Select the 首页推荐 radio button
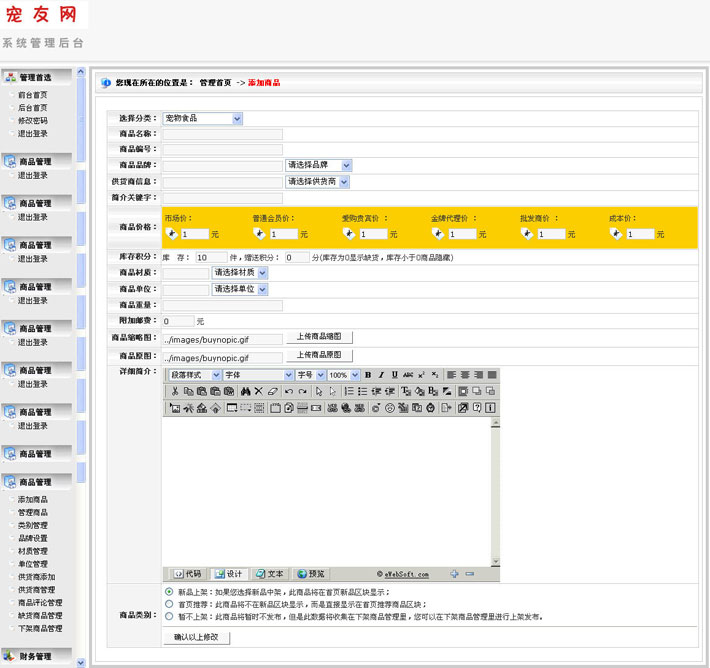This screenshot has height=668, width=710. pyautogui.click(x=169, y=604)
